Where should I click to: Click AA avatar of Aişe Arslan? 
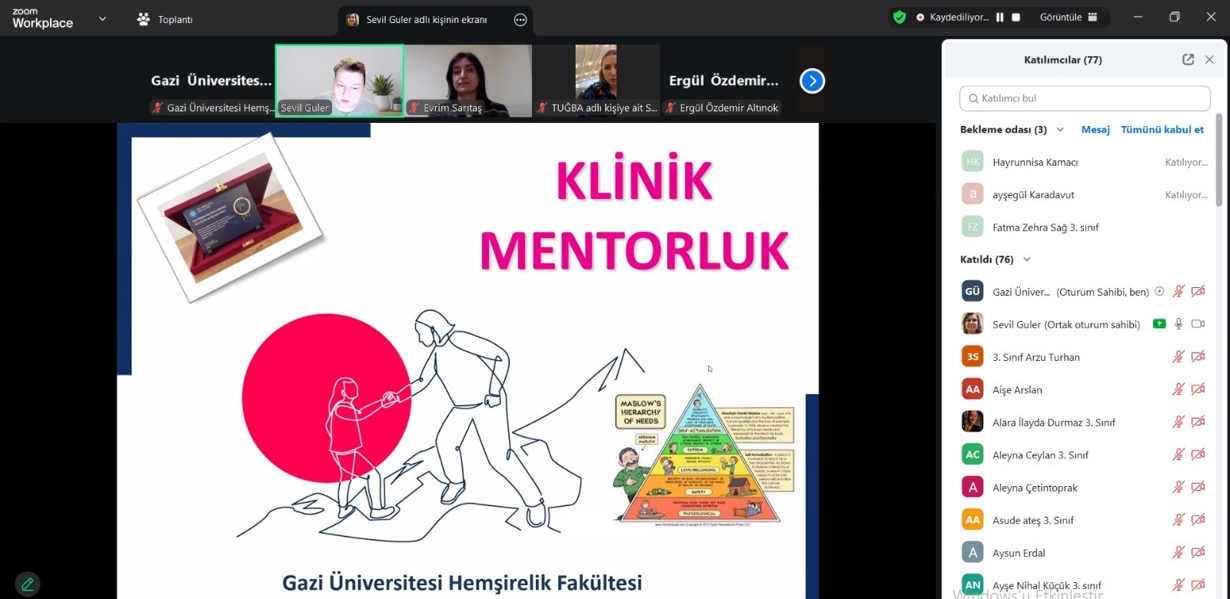pos(972,389)
